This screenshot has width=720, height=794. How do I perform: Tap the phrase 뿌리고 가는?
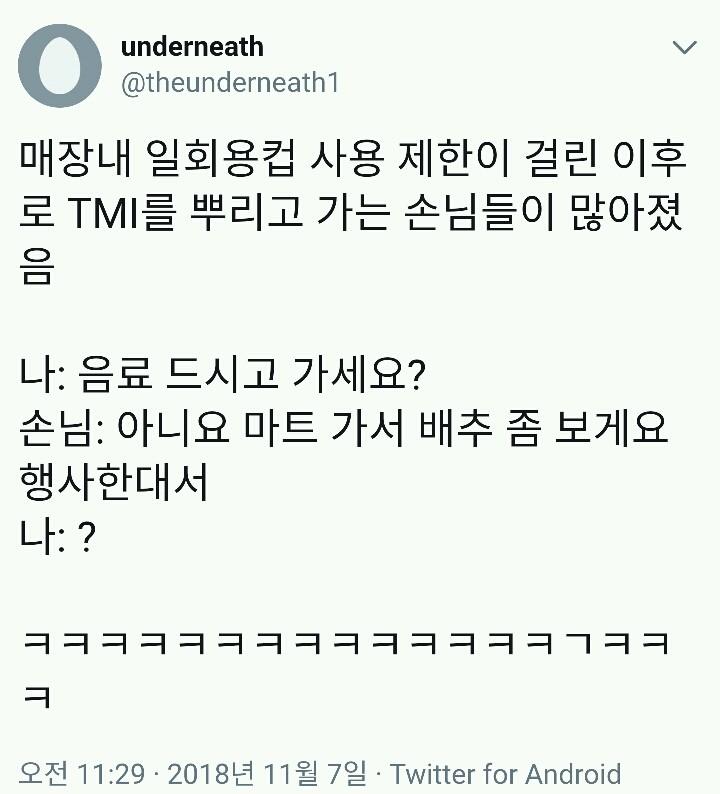click(290, 213)
